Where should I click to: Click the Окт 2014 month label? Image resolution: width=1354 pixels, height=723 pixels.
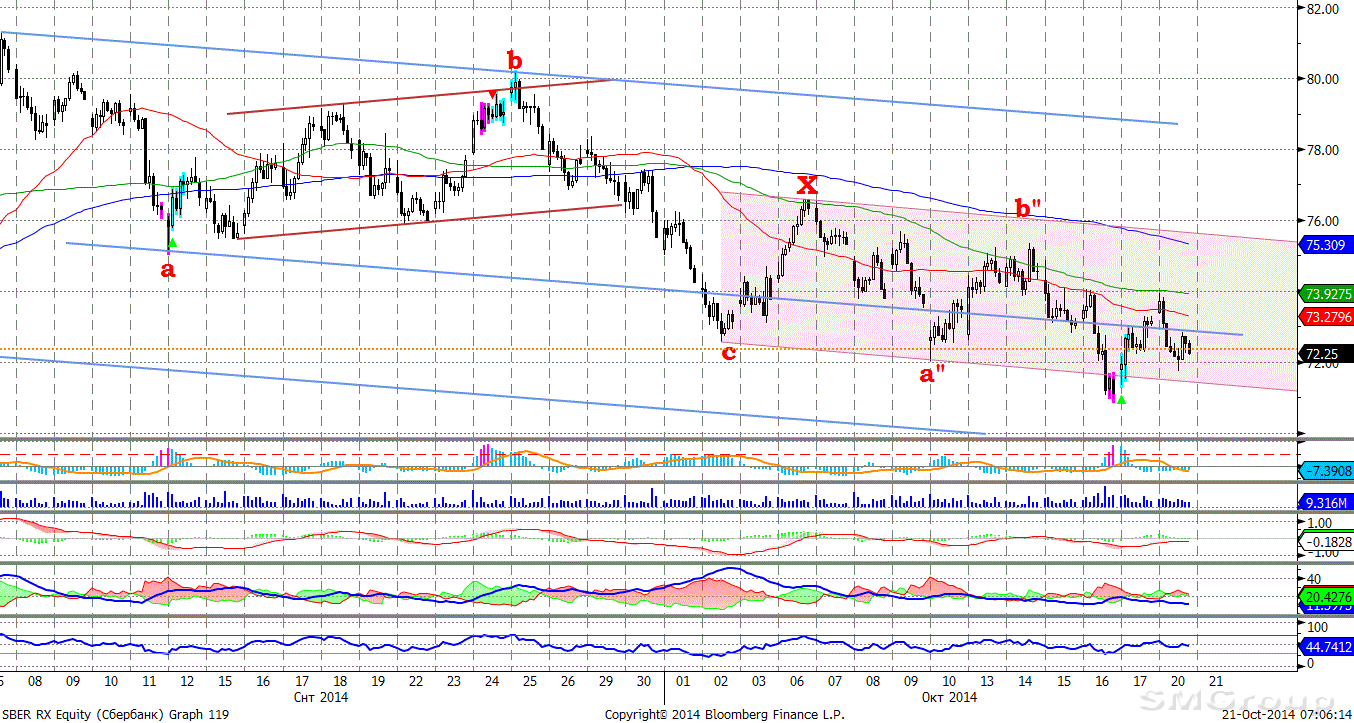click(949, 697)
